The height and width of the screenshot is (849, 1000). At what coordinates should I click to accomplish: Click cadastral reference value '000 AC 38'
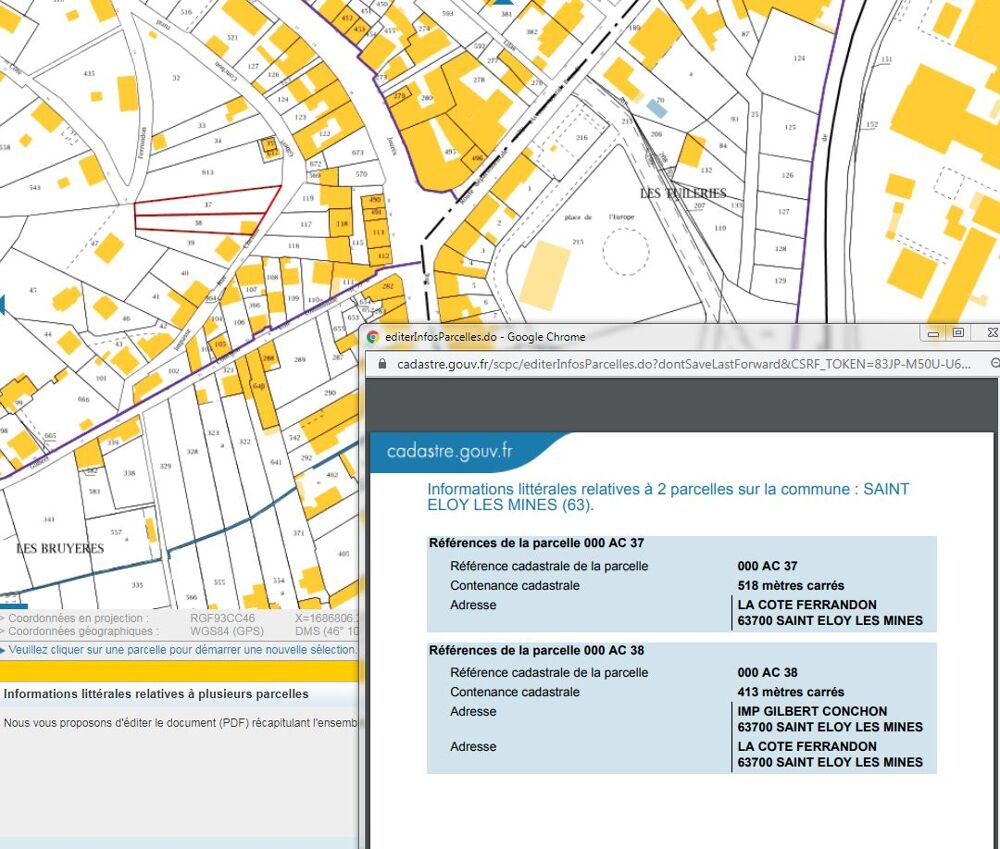coord(767,673)
